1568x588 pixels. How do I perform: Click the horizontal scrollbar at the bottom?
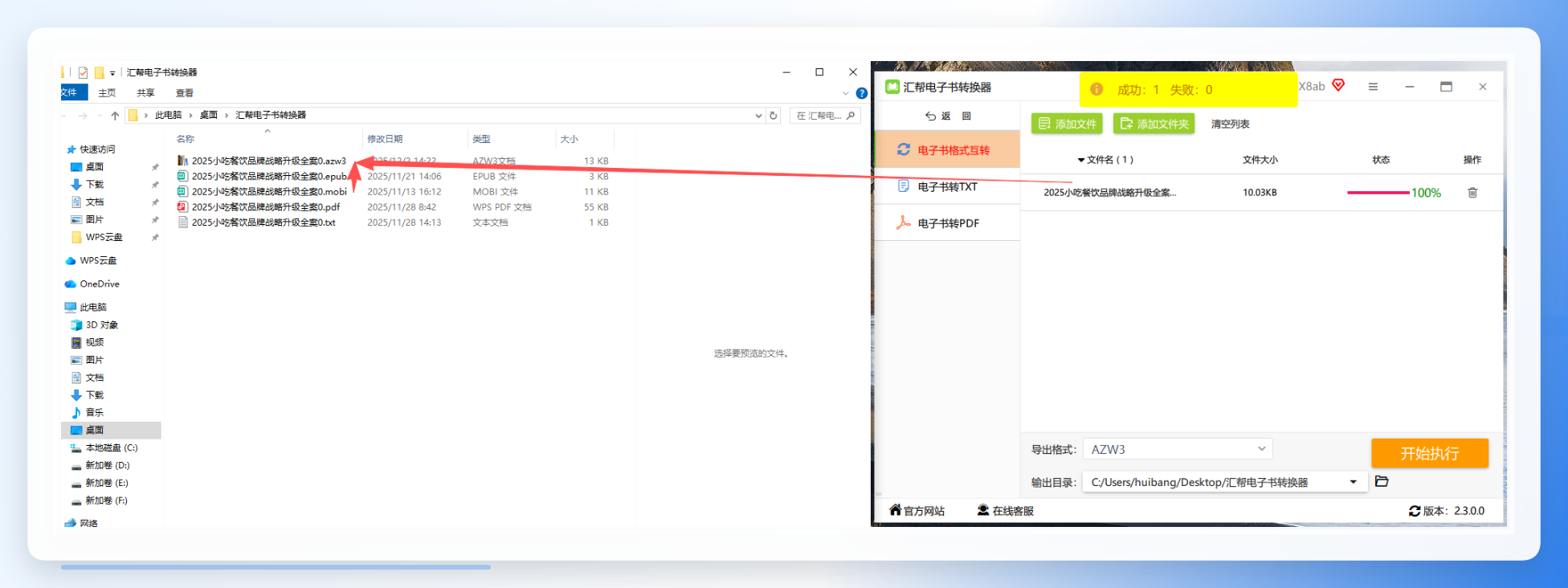coord(276,567)
